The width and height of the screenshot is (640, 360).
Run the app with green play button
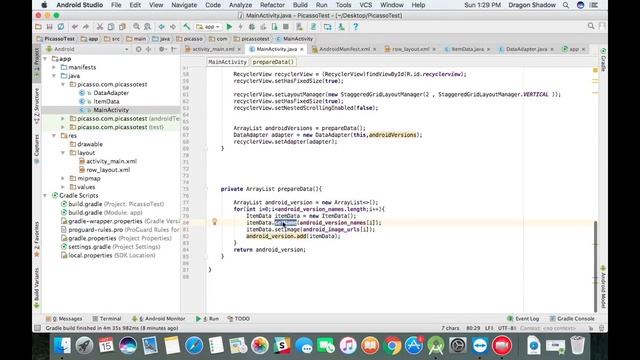(x=229, y=27)
